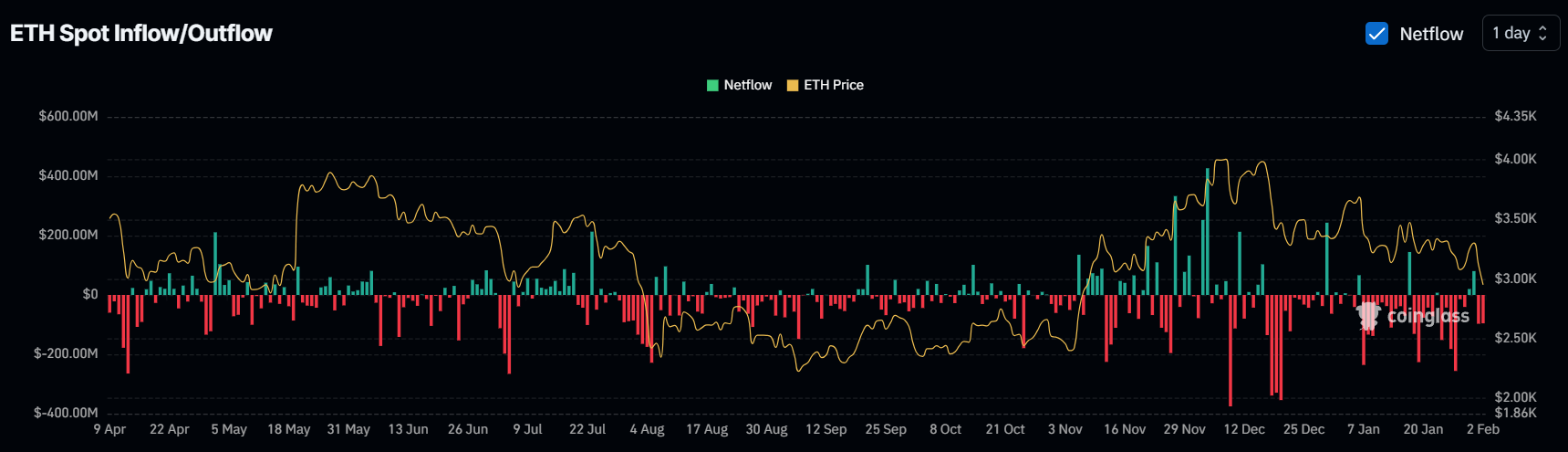Click the 21 Oct date label
1568x452 pixels.
coord(1005,429)
